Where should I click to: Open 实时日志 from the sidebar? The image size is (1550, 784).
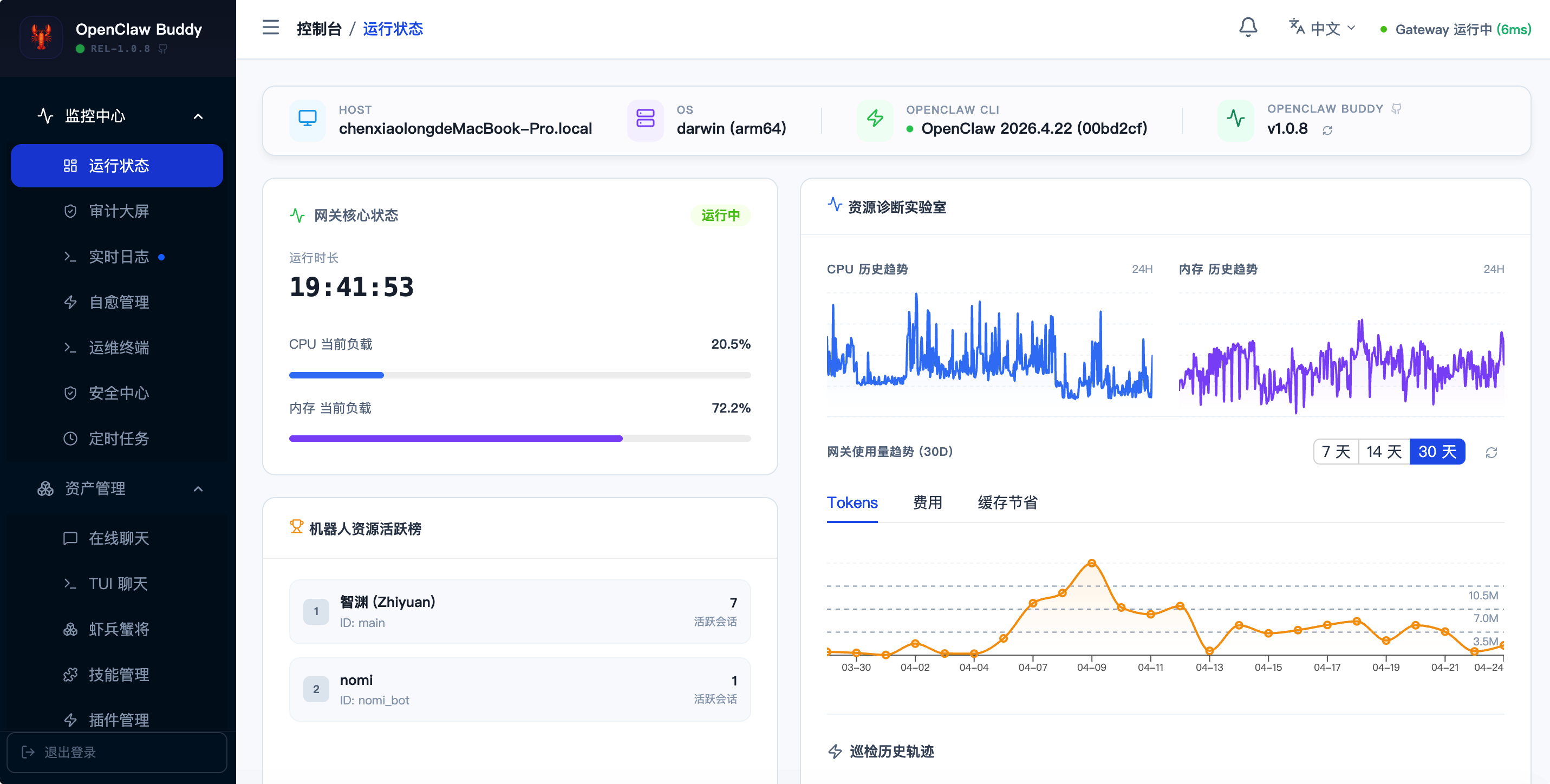(117, 257)
